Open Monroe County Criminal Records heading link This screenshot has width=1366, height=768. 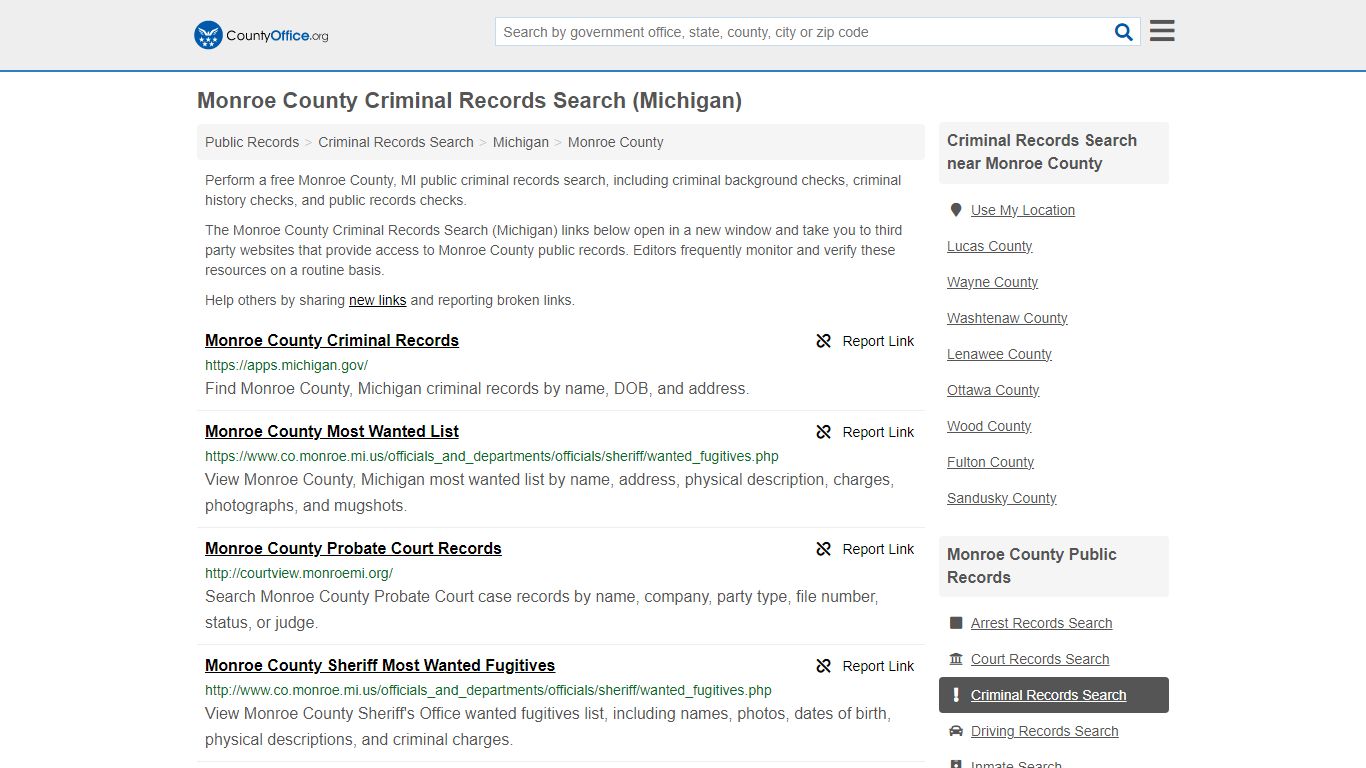332,340
